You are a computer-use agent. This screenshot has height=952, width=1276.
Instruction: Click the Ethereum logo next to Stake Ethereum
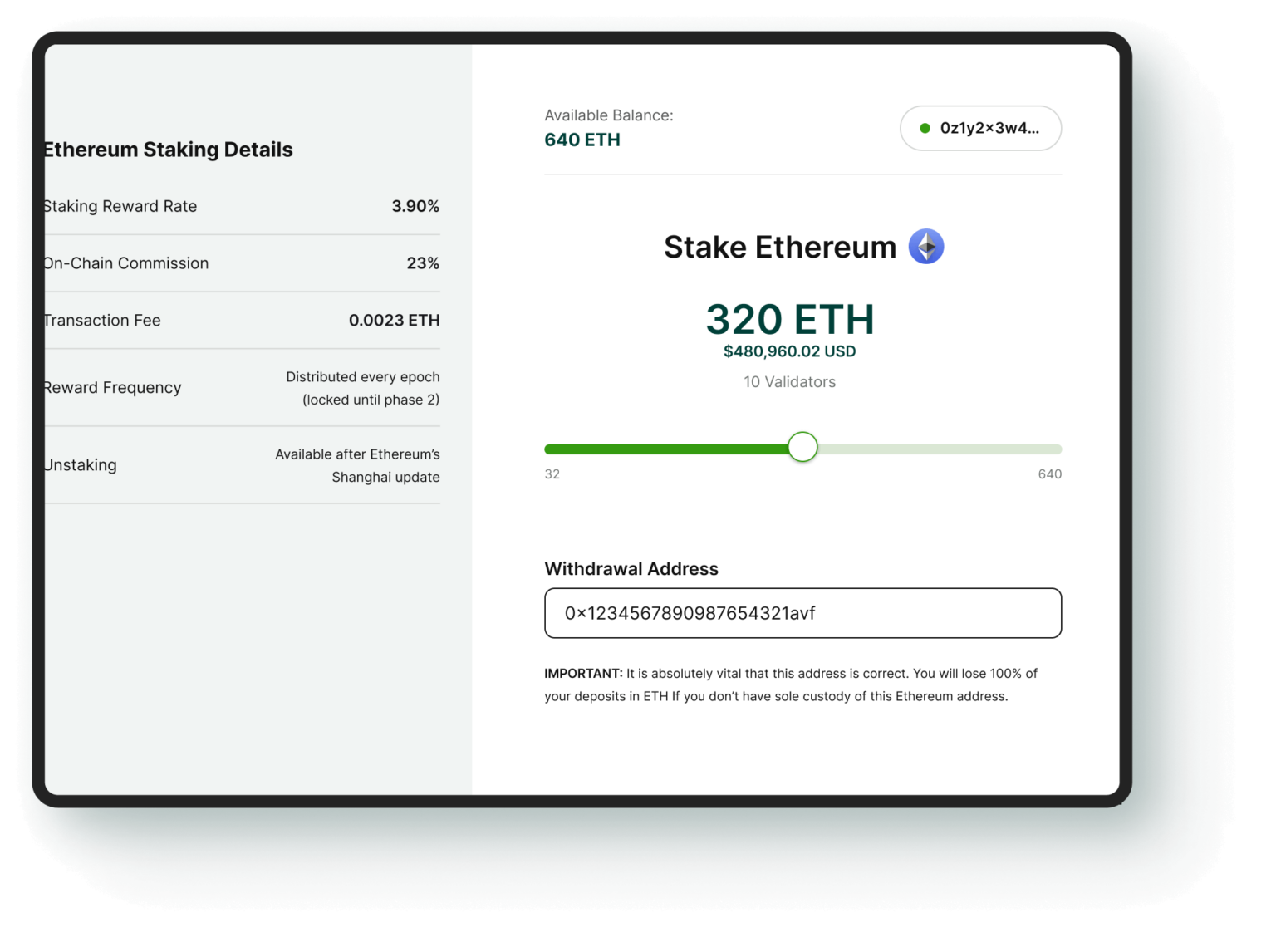[925, 246]
